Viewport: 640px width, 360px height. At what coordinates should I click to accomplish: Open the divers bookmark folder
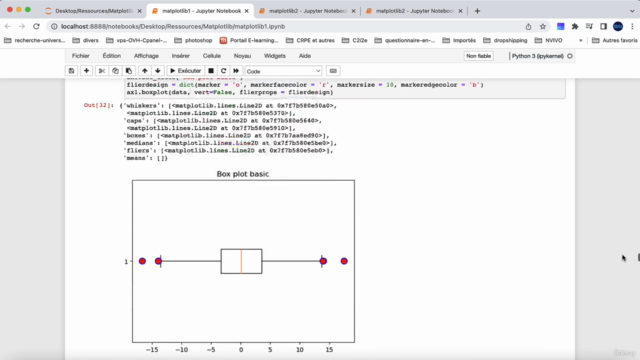point(85,40)
